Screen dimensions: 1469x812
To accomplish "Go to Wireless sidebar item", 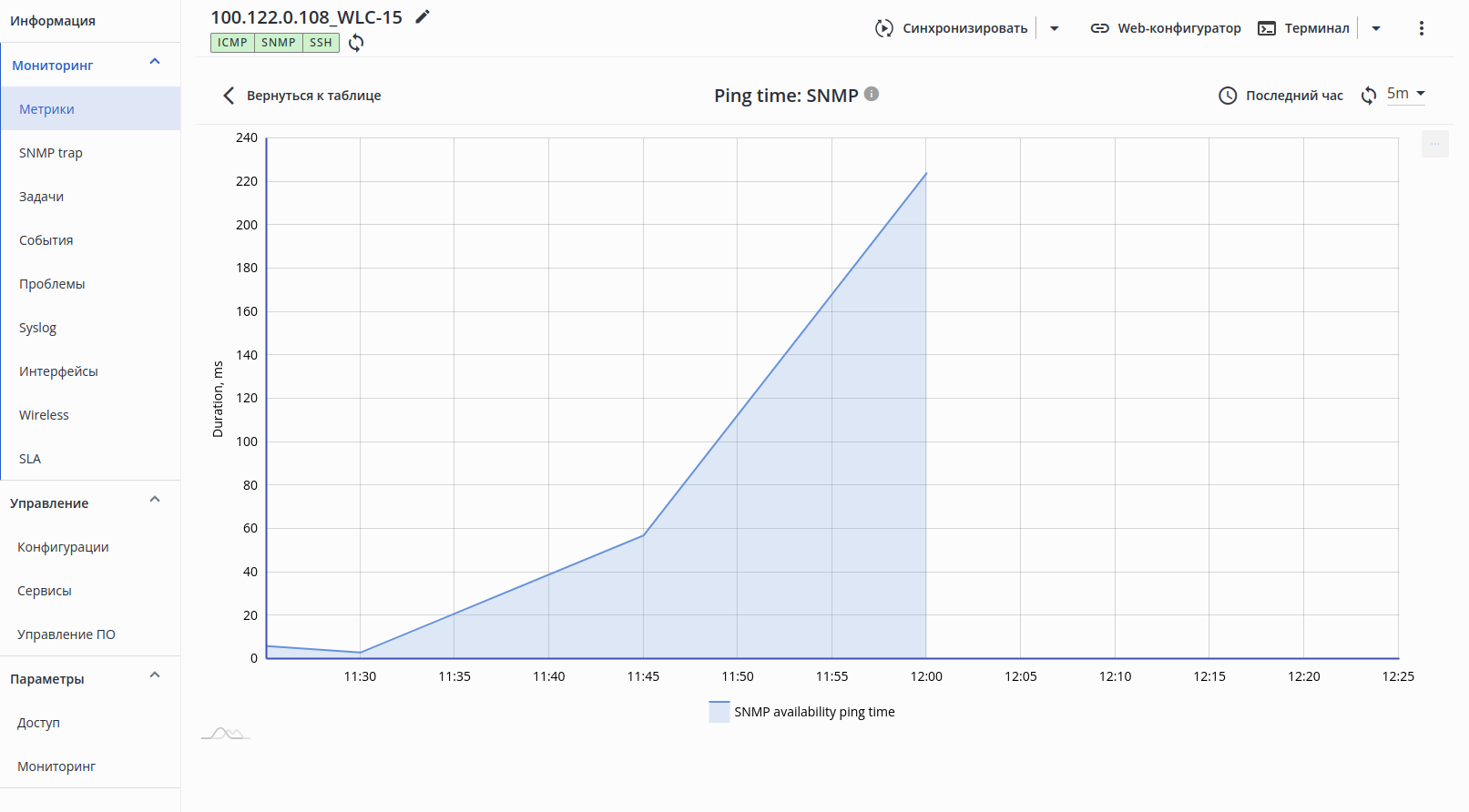I will (44, 415).
